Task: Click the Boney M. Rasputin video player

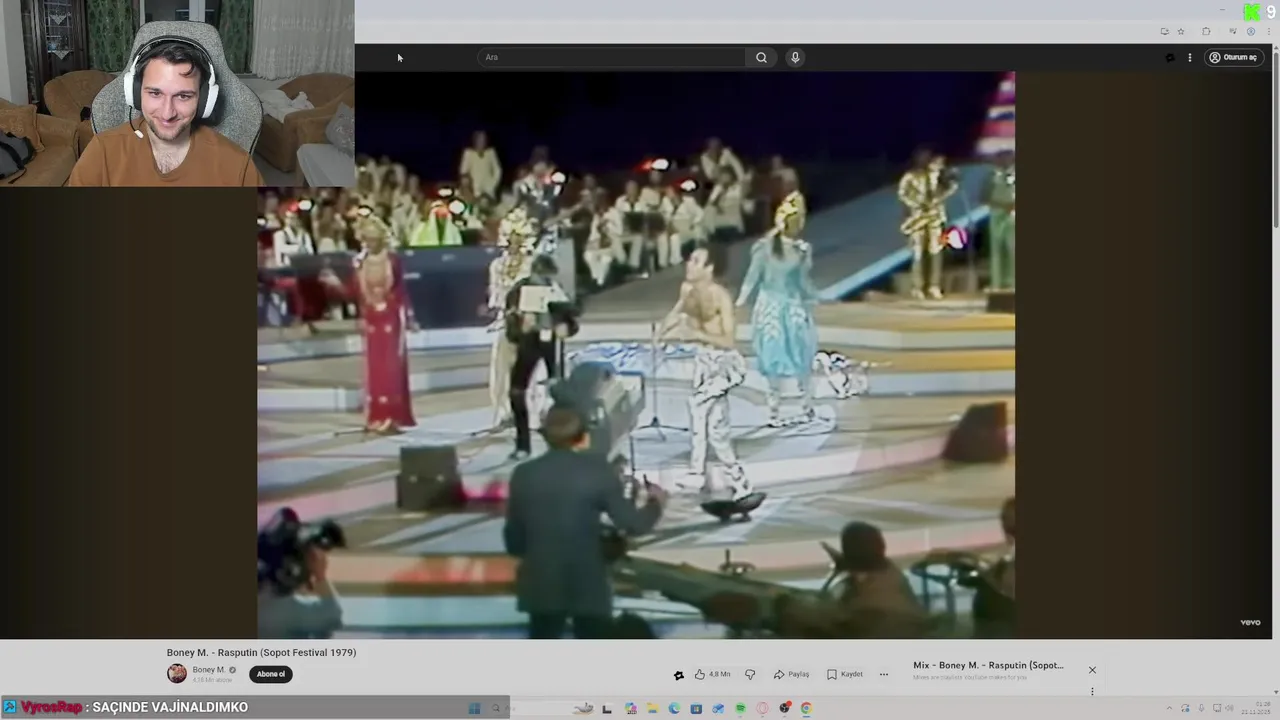Action: (x=636, y=355)
